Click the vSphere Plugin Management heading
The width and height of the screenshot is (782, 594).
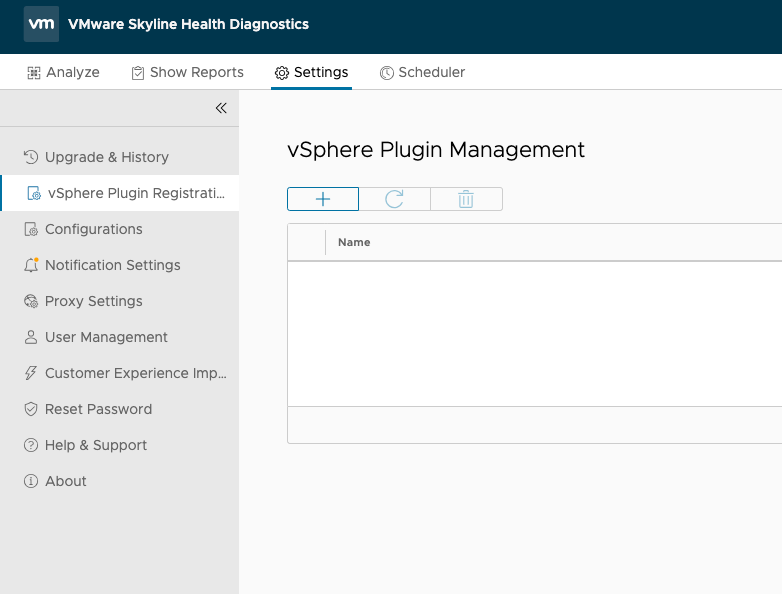(x=436, y=150)
